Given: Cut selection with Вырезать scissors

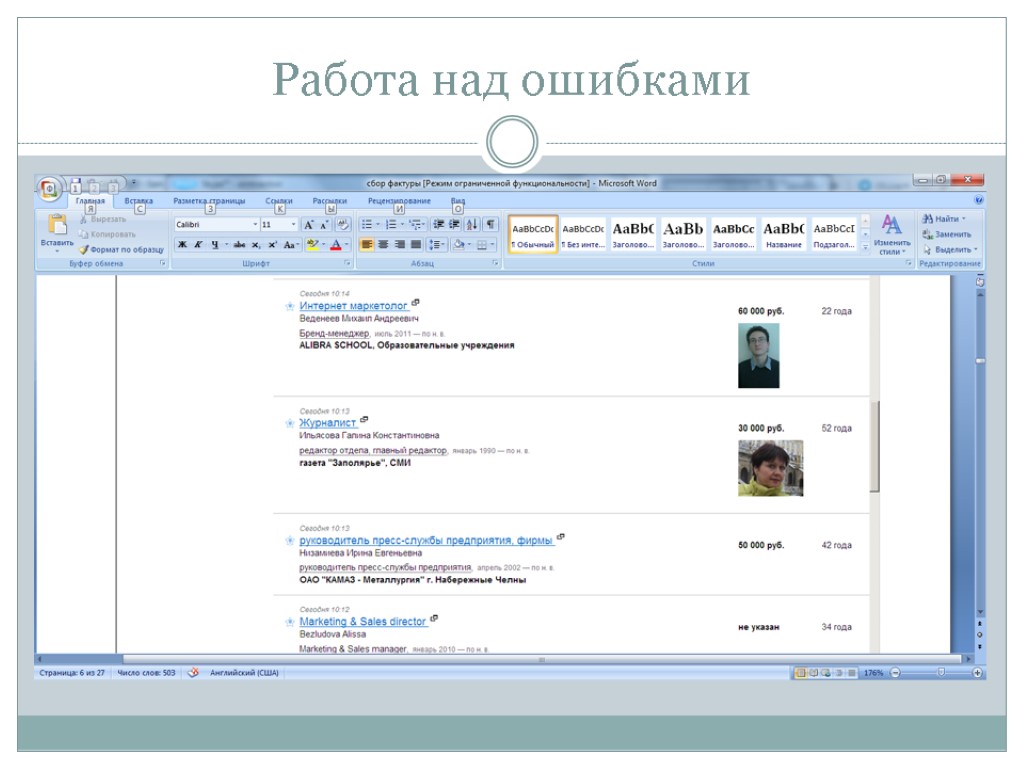Looking at the screenshot, I should pyautogui.click(x=103, y=219).
